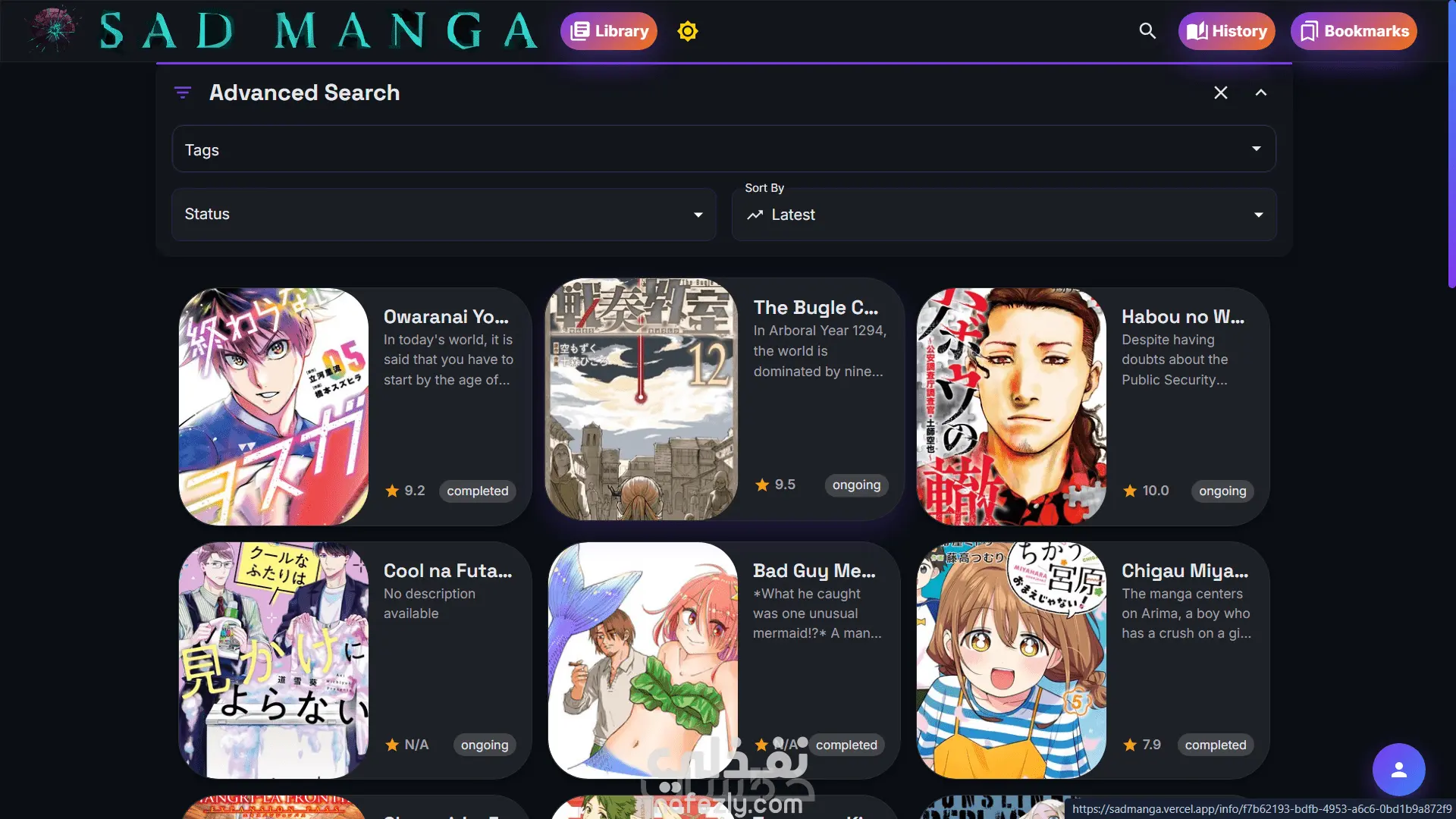Click the filter icon beside Advanced Search
The image size is (1456, 819).
tap(183, 93)
